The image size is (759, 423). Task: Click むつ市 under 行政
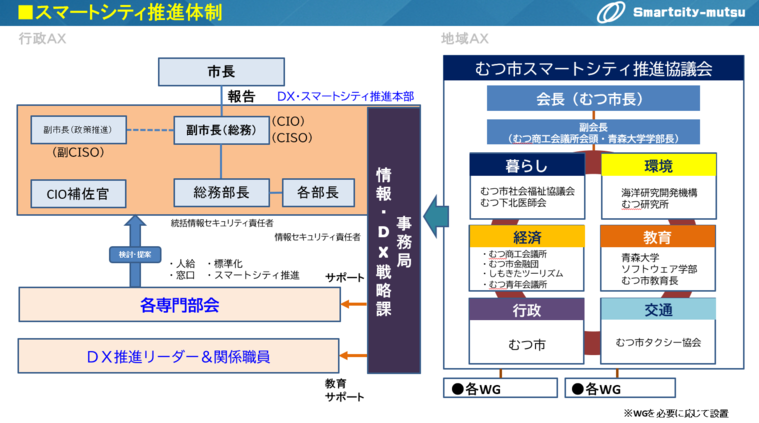527,345
